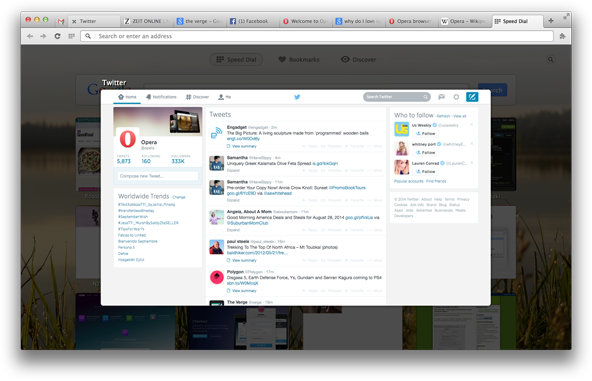Select the Speed Dial page button
Viewport: 592px width, 381px height.
tap(236, 59)
